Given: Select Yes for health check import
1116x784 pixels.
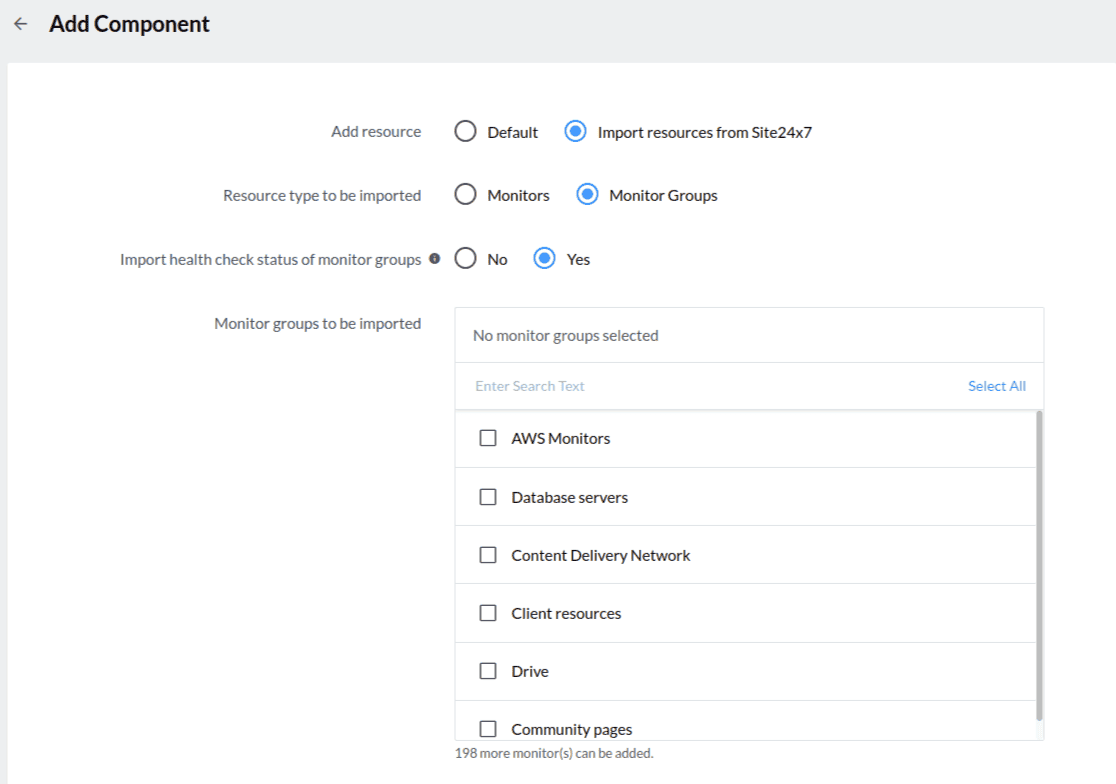Looking at the screenshot, I should pos(544,259).
